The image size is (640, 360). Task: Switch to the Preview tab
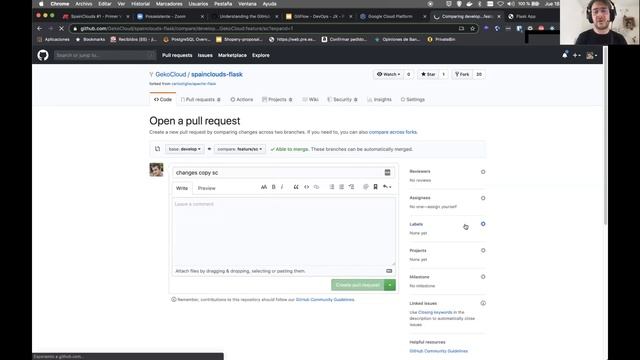pyautogui.click(x=207, y=188)
